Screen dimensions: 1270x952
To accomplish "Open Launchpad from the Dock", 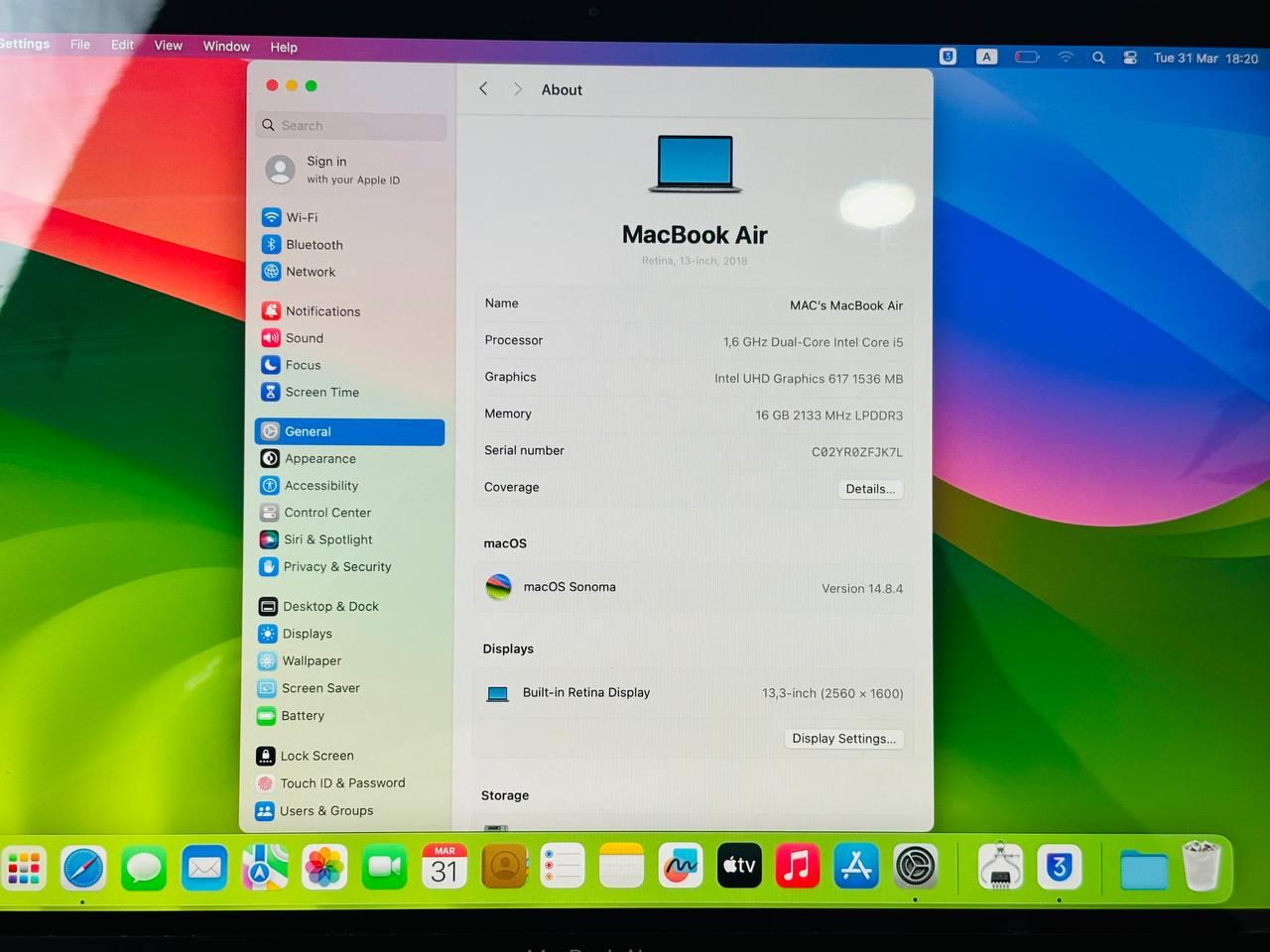I will [x=24, y=870].
